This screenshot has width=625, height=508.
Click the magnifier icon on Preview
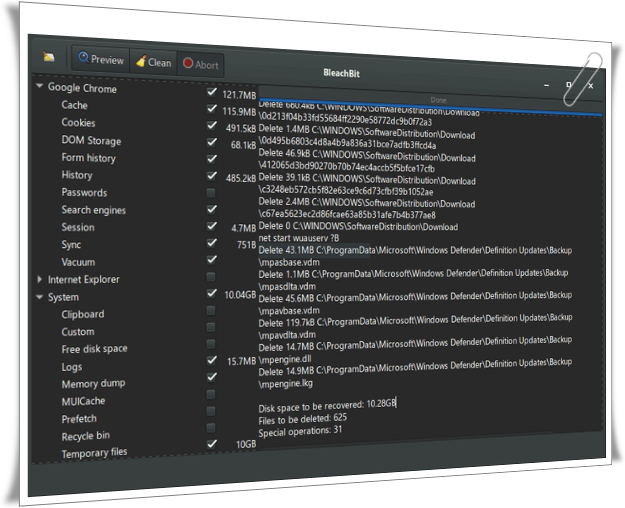coord(83,57)
